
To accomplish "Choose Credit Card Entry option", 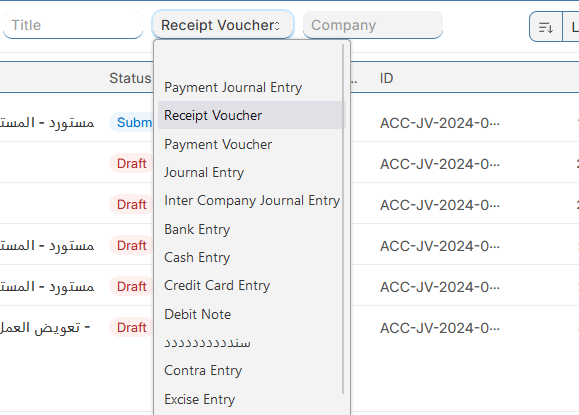I will point(217,285).
